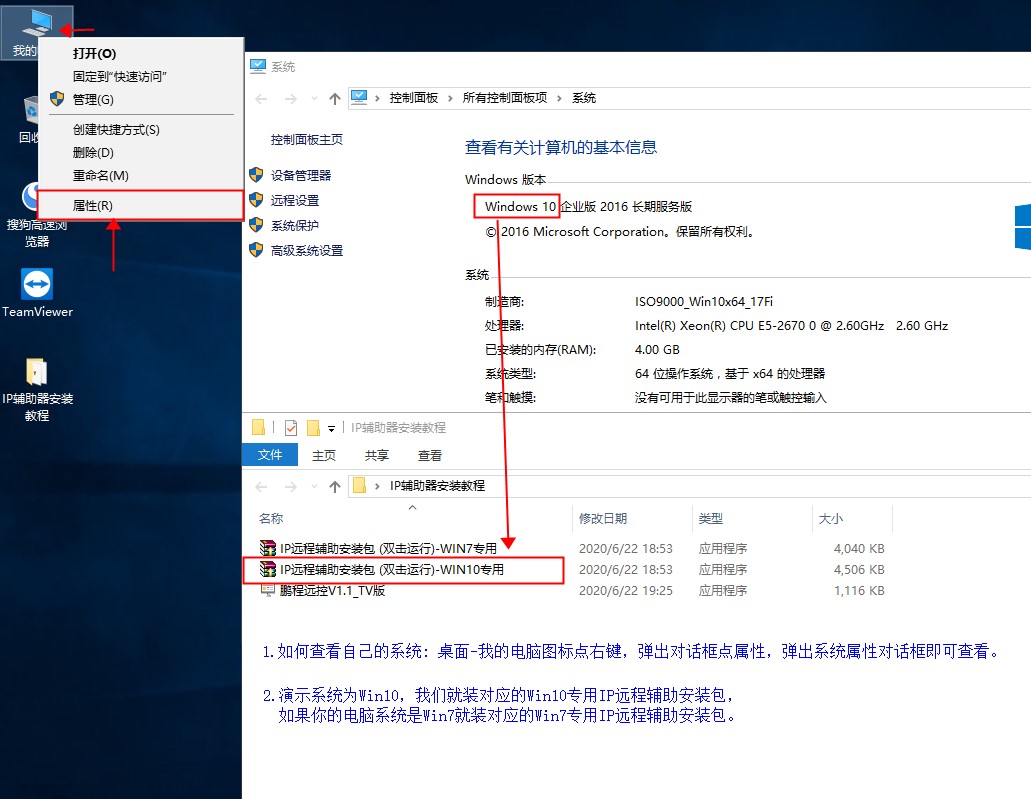Click IP辅助器安装教程 breadcrumb in Explorer
The height and width of the screenshot is (799, 1031).
pos(438,486)
